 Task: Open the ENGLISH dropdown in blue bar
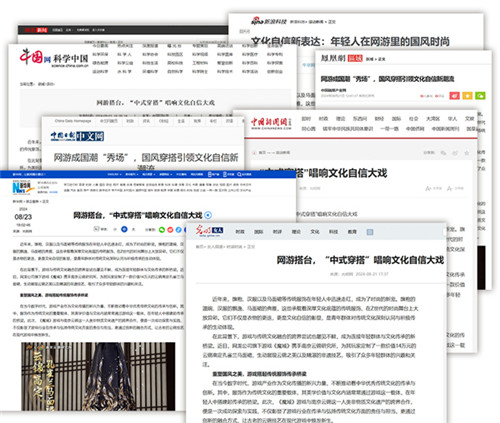tap(114, 174)
